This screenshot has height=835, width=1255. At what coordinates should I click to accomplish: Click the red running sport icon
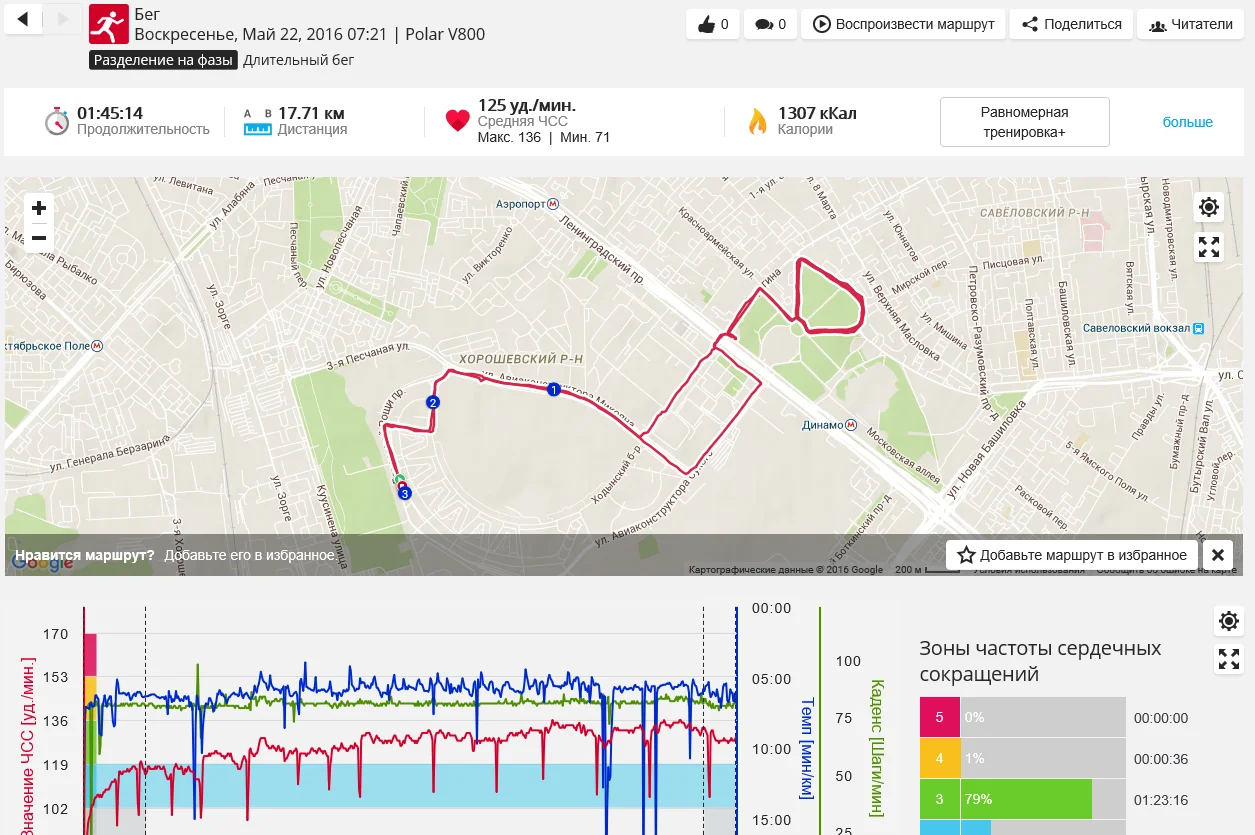(109, 24)
